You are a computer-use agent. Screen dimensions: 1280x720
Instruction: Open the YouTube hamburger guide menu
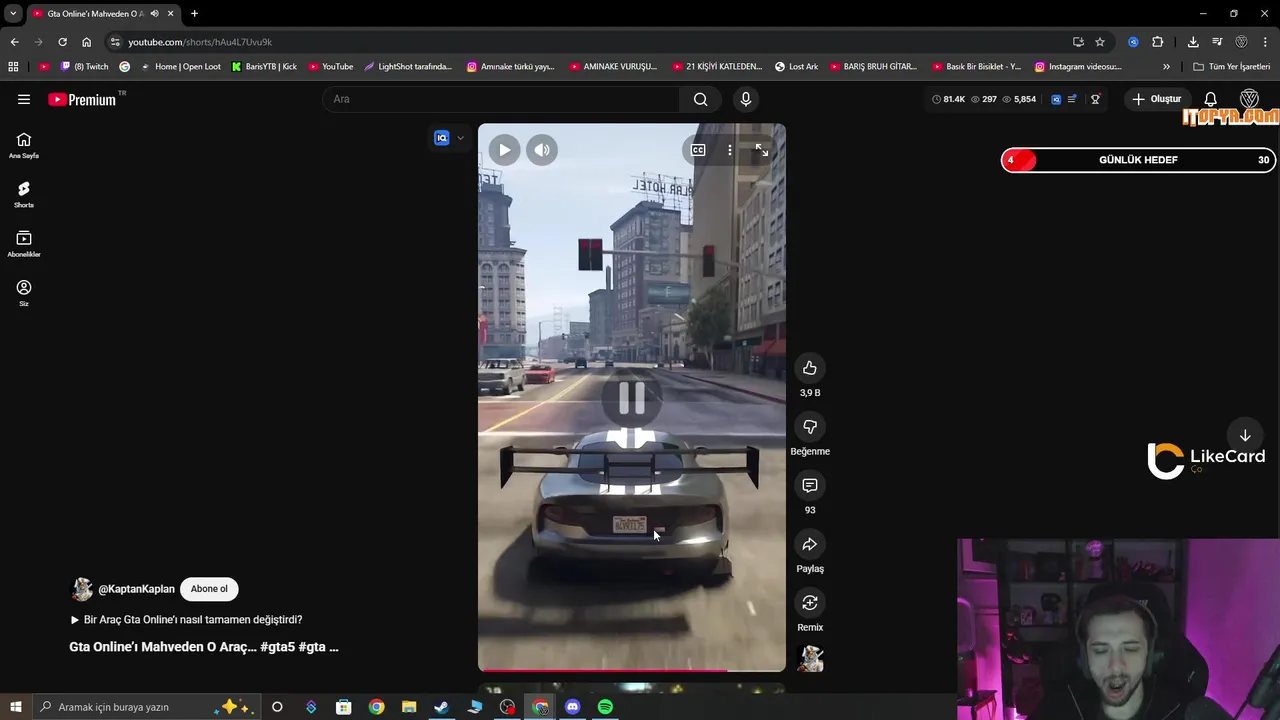[x=24, y=99]
